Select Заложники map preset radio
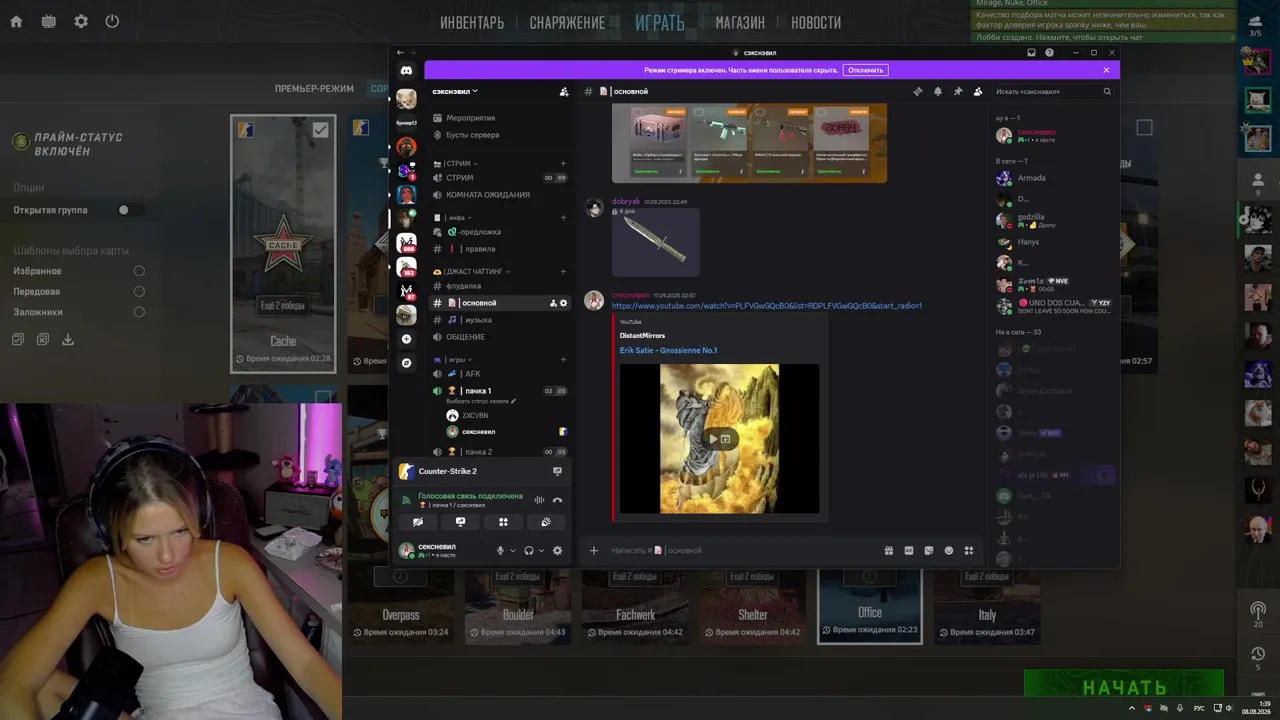The height and width of the screenshot is (720, 1280). pyautogui.click(x=139, y=312)
